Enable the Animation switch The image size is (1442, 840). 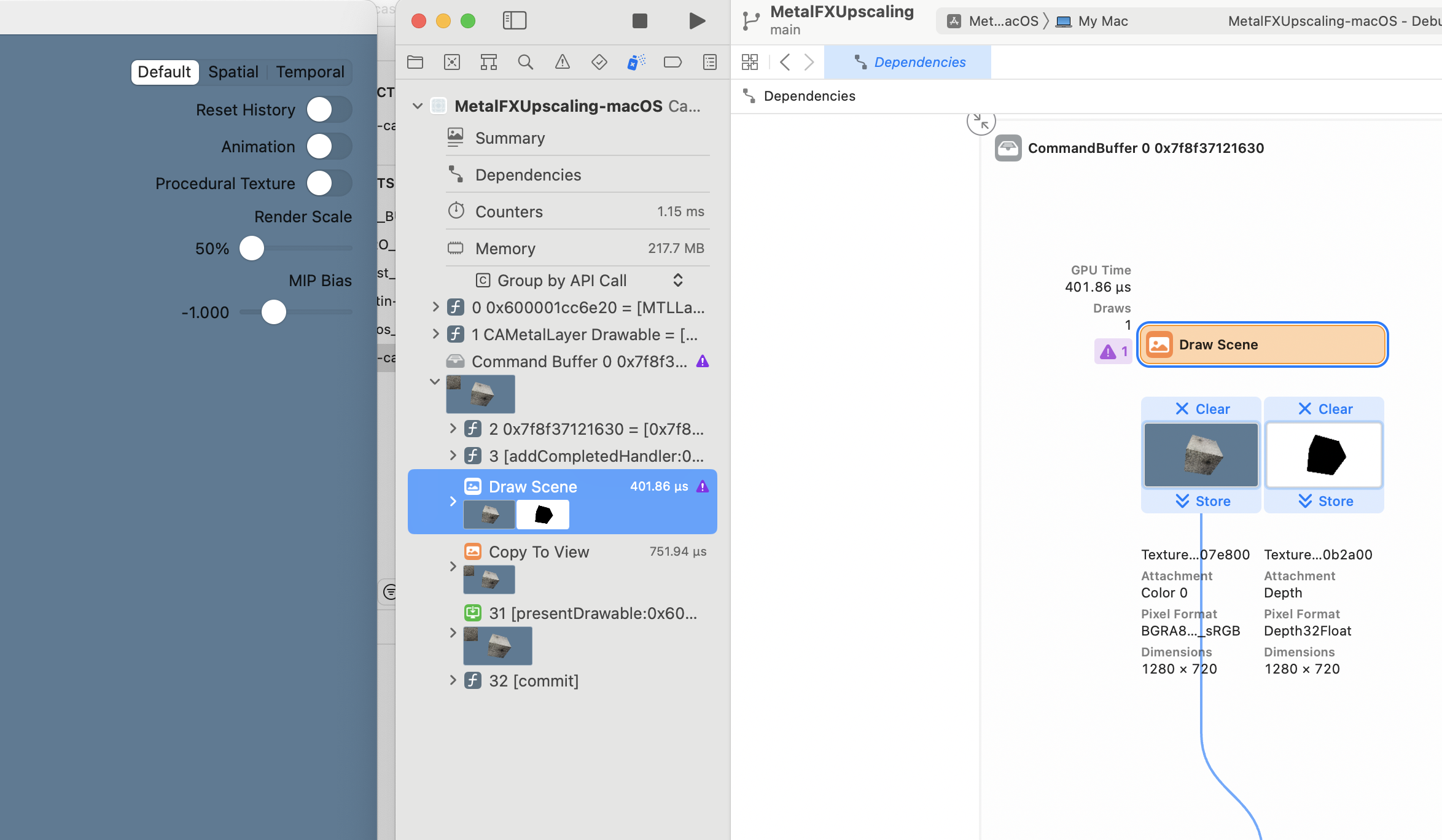329,147
